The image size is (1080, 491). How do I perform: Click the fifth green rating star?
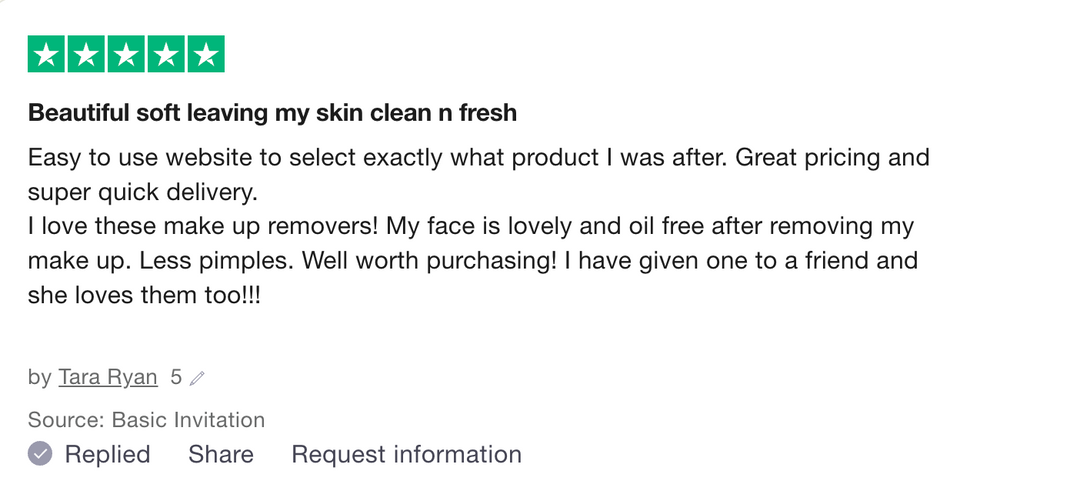coord(205,55)
